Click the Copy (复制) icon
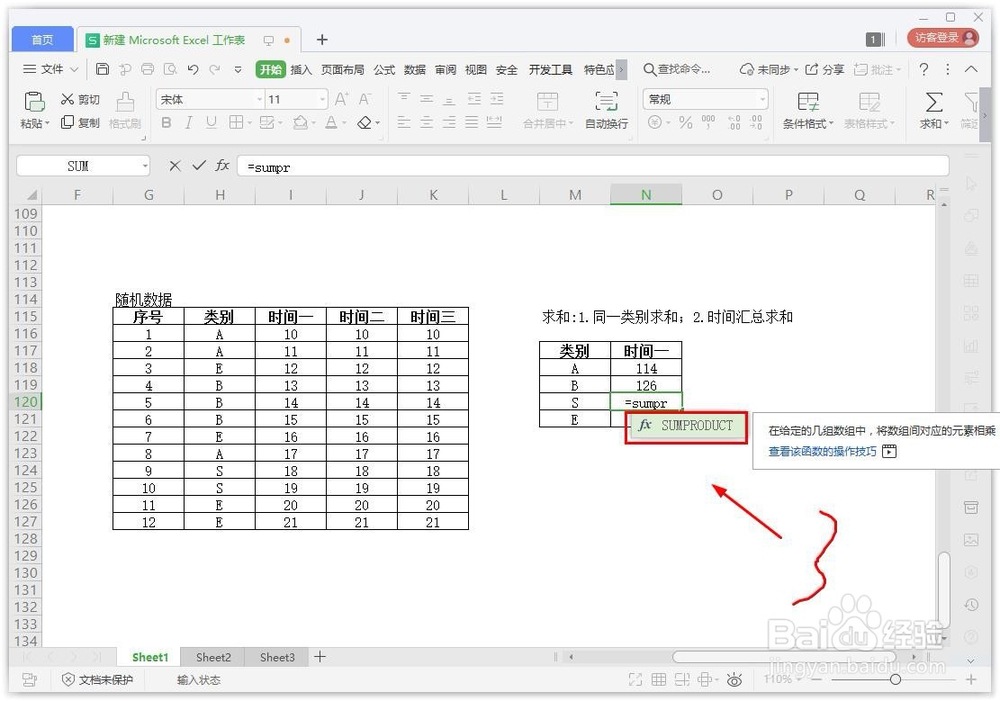The image size is (1000, 701). 67,122
